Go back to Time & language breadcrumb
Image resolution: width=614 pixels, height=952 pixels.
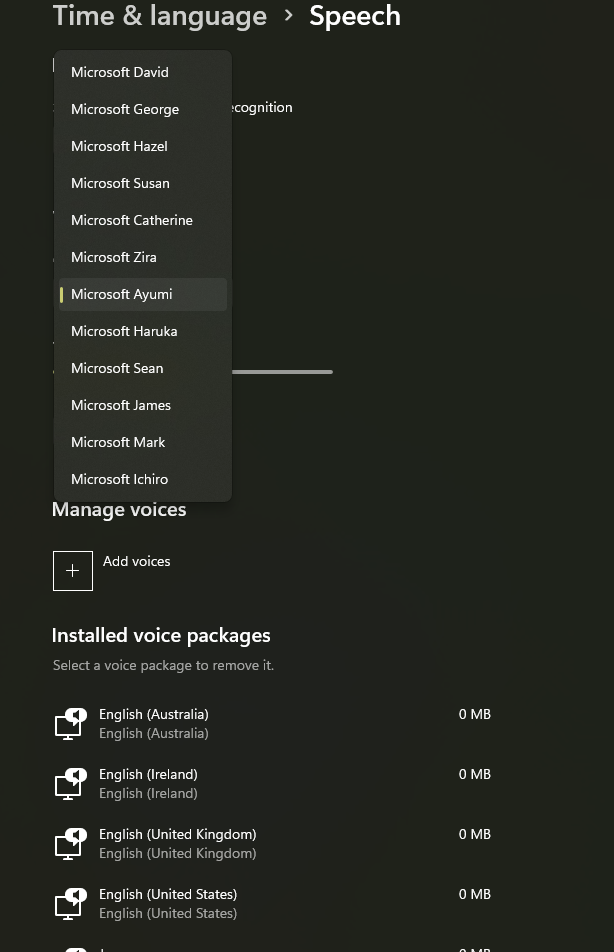coord(160,16)
